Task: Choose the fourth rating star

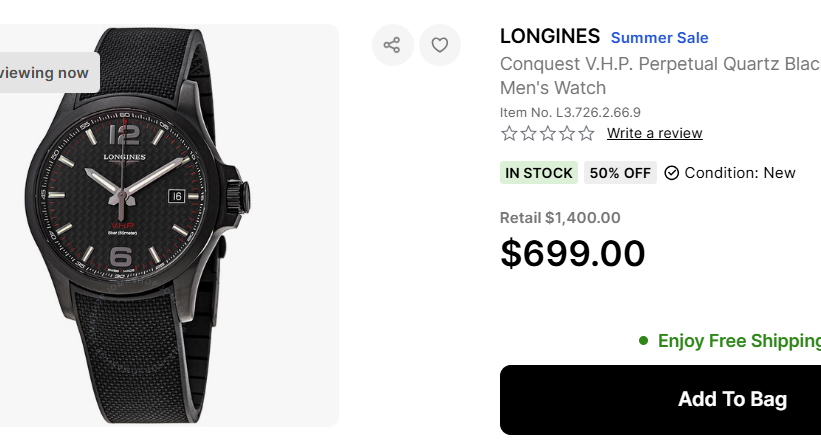Action: pos(567,133)
